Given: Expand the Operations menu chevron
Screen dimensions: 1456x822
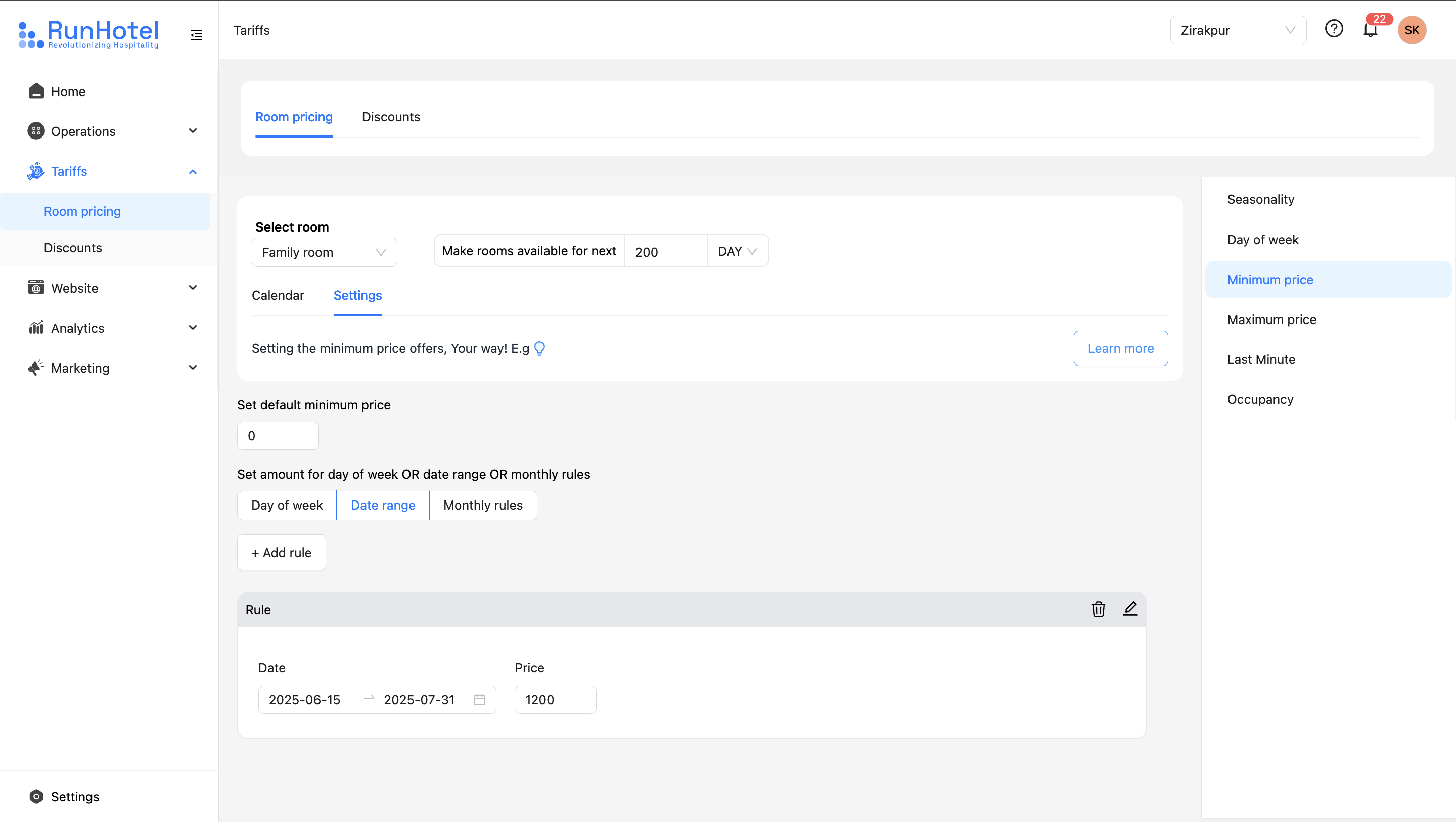Looking at the screenshot, I should click(x=193, y=131).
